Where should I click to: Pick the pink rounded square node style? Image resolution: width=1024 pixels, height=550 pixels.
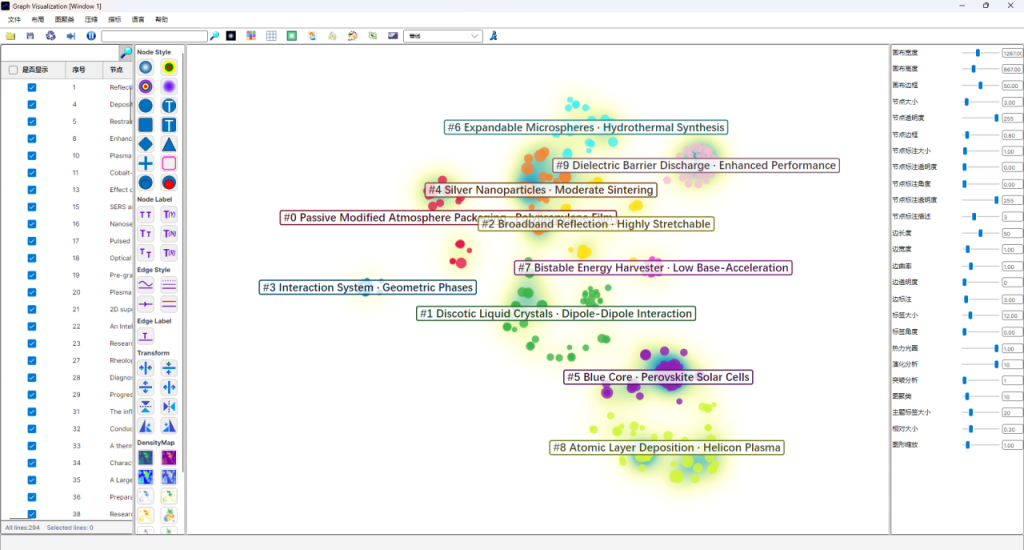point(169,163)
